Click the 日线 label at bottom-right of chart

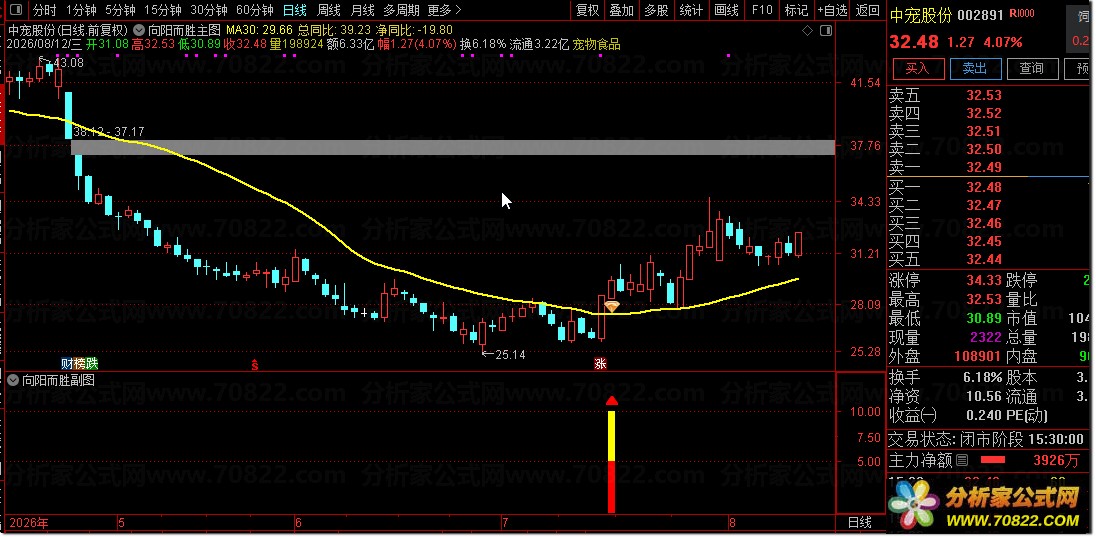[x=860, y=523]
